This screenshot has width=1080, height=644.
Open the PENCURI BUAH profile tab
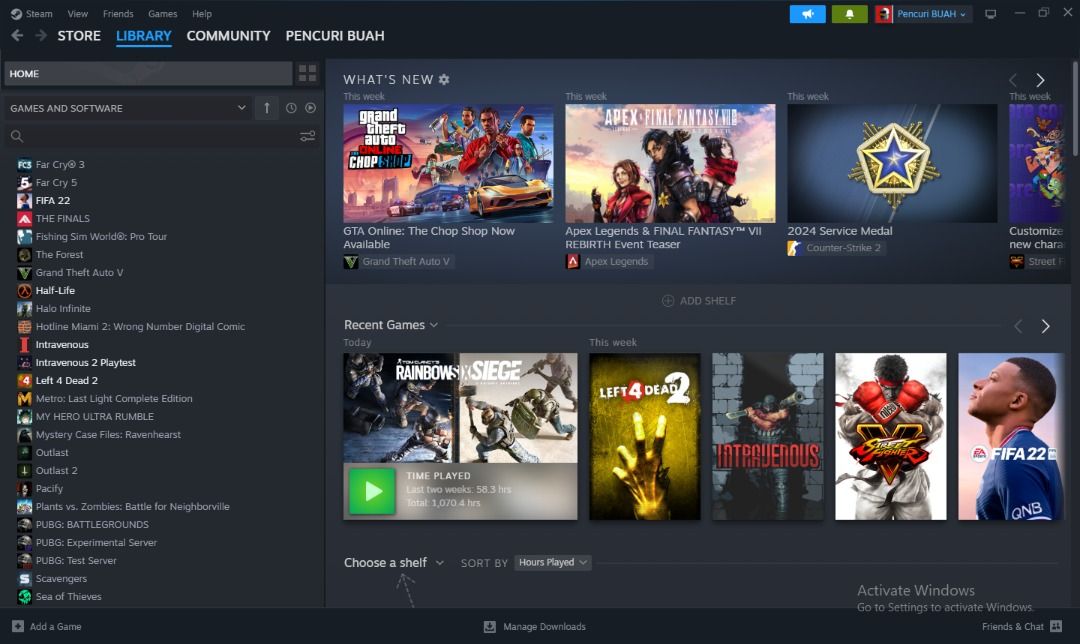point(335,36)
